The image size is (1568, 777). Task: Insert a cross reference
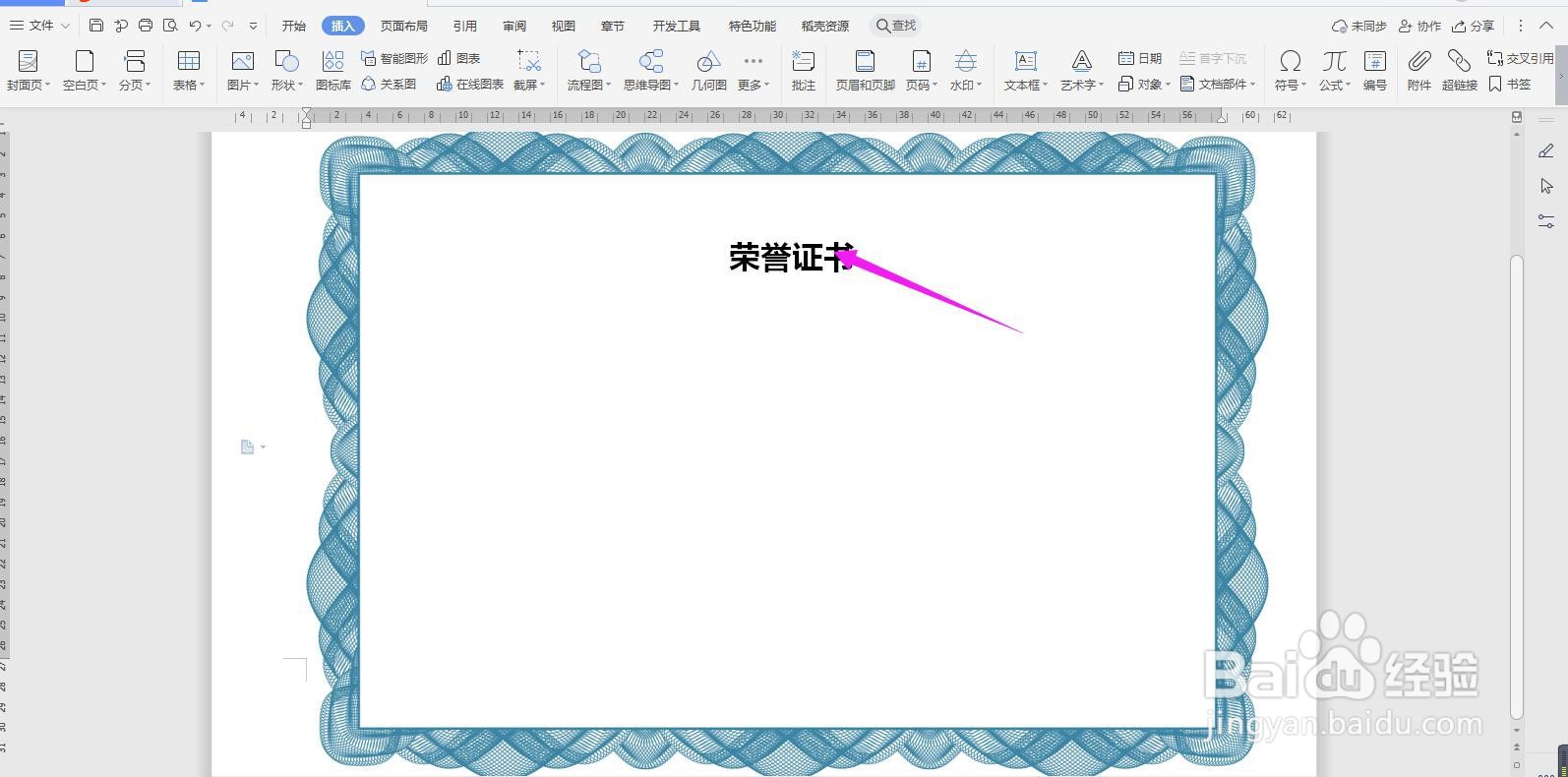point(1521,58)
